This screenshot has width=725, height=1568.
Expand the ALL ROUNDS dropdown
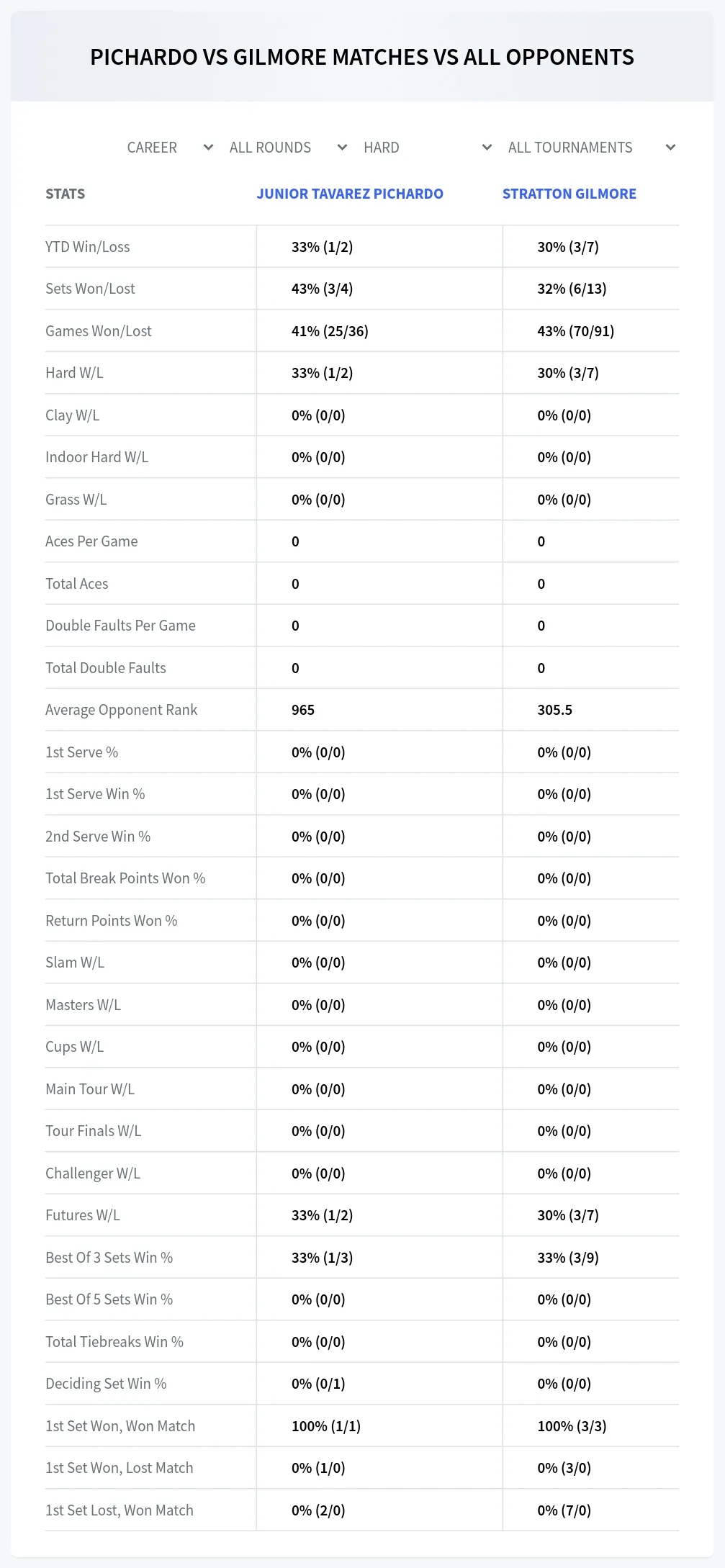tap(288, 148)
